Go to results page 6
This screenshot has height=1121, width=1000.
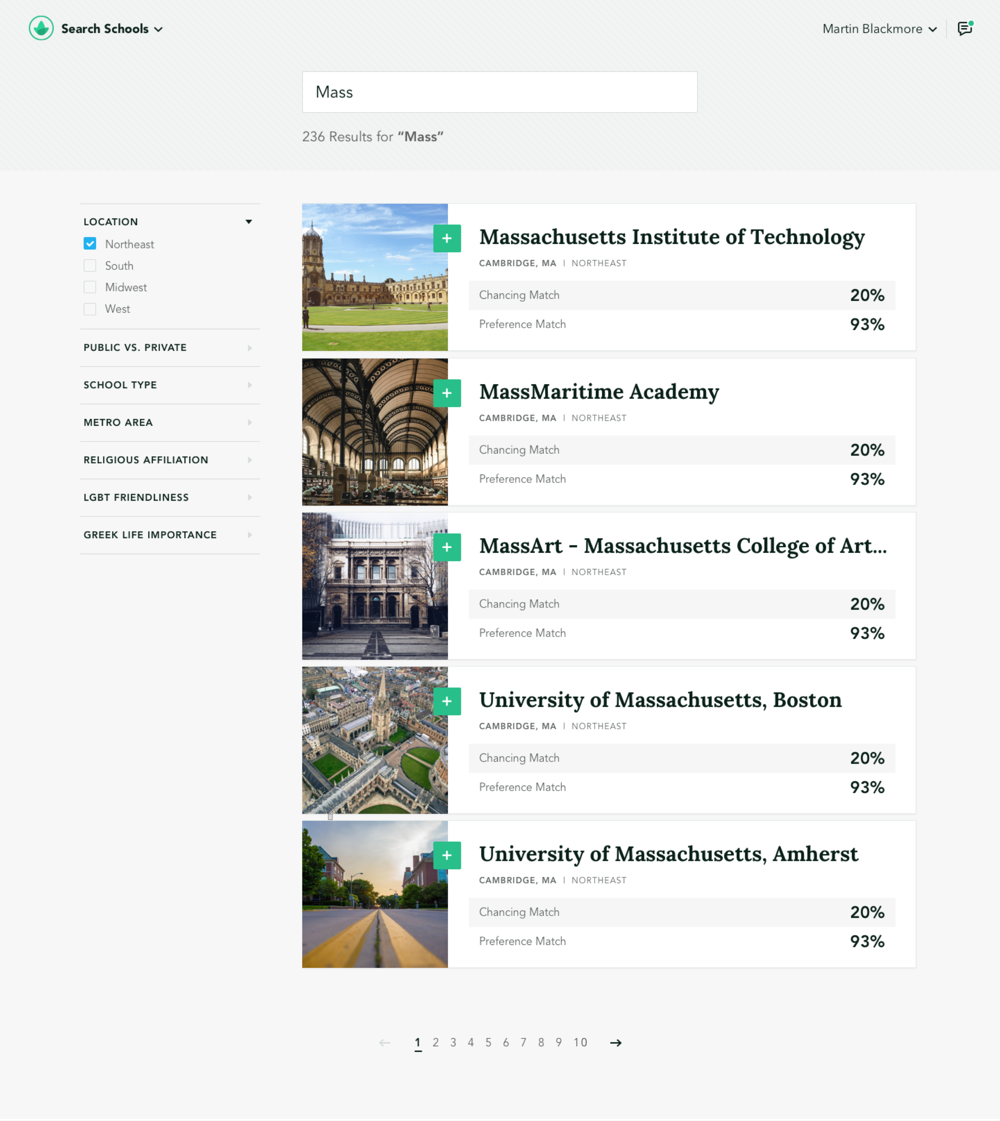(x=505, y=1043)
